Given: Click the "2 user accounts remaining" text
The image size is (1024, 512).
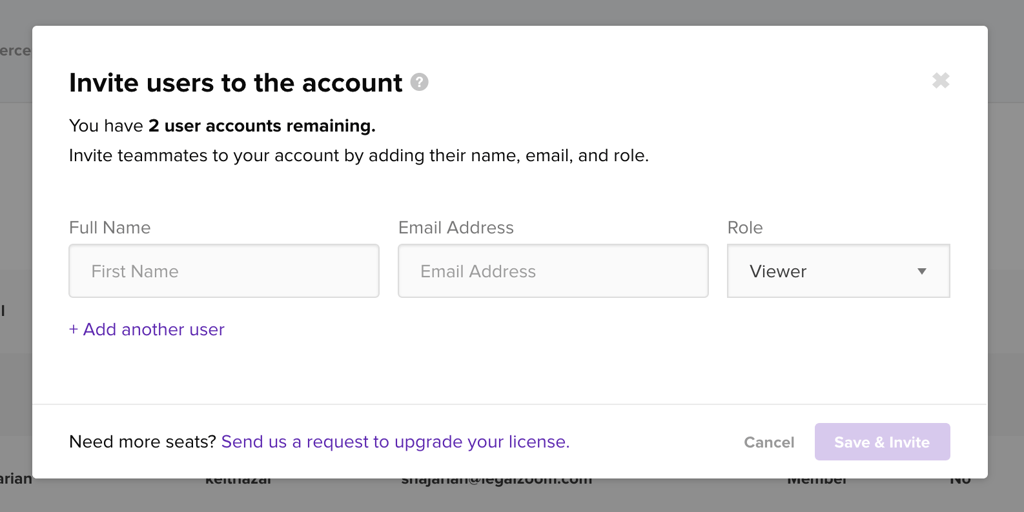Looking at the screenshot, I should [261, 126].
